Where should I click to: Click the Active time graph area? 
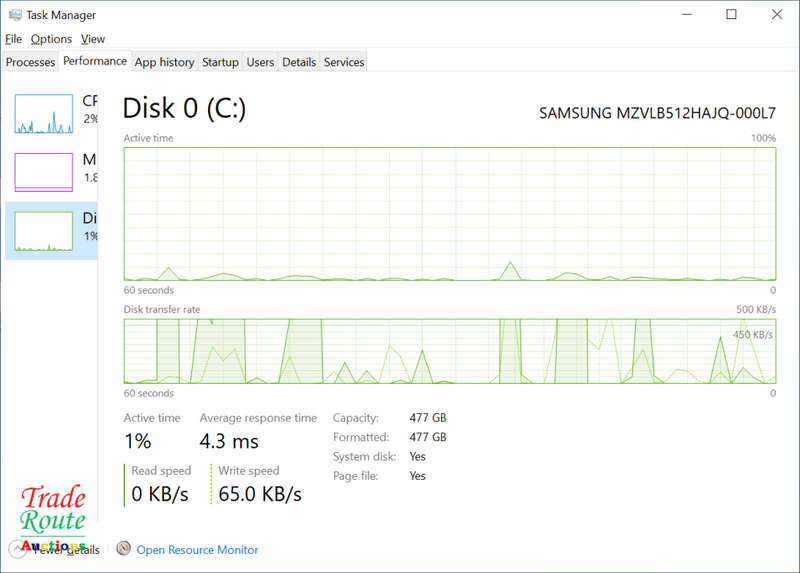click(x=450, y=214)
